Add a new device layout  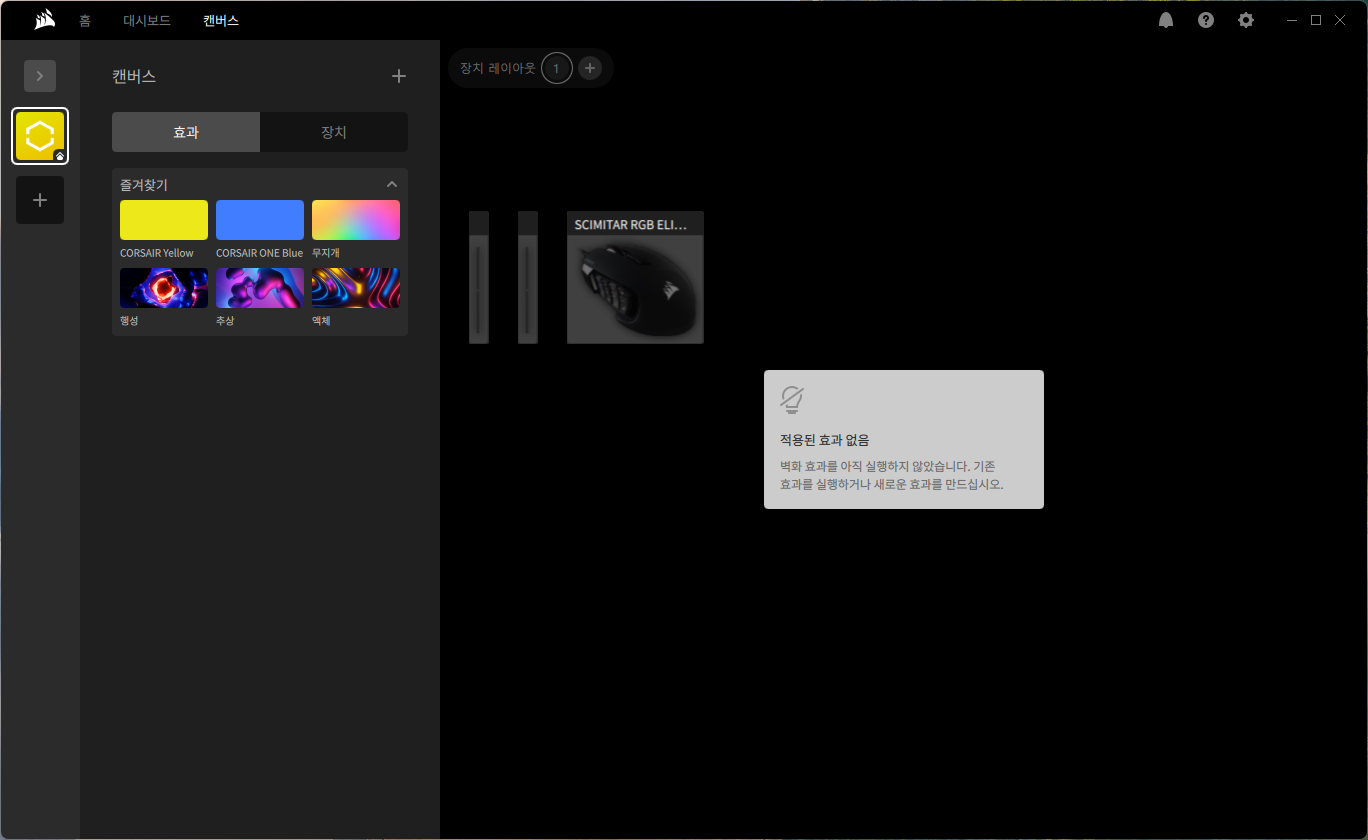tap(590, 68)
